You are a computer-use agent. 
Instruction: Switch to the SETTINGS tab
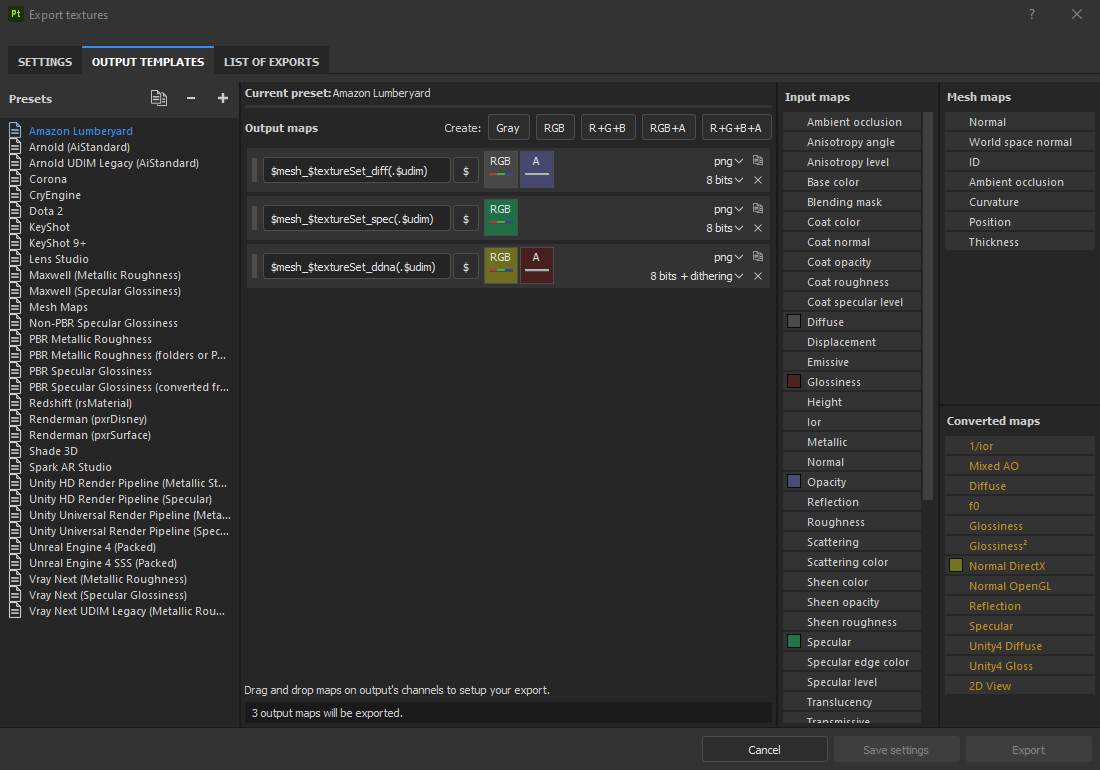45,62
